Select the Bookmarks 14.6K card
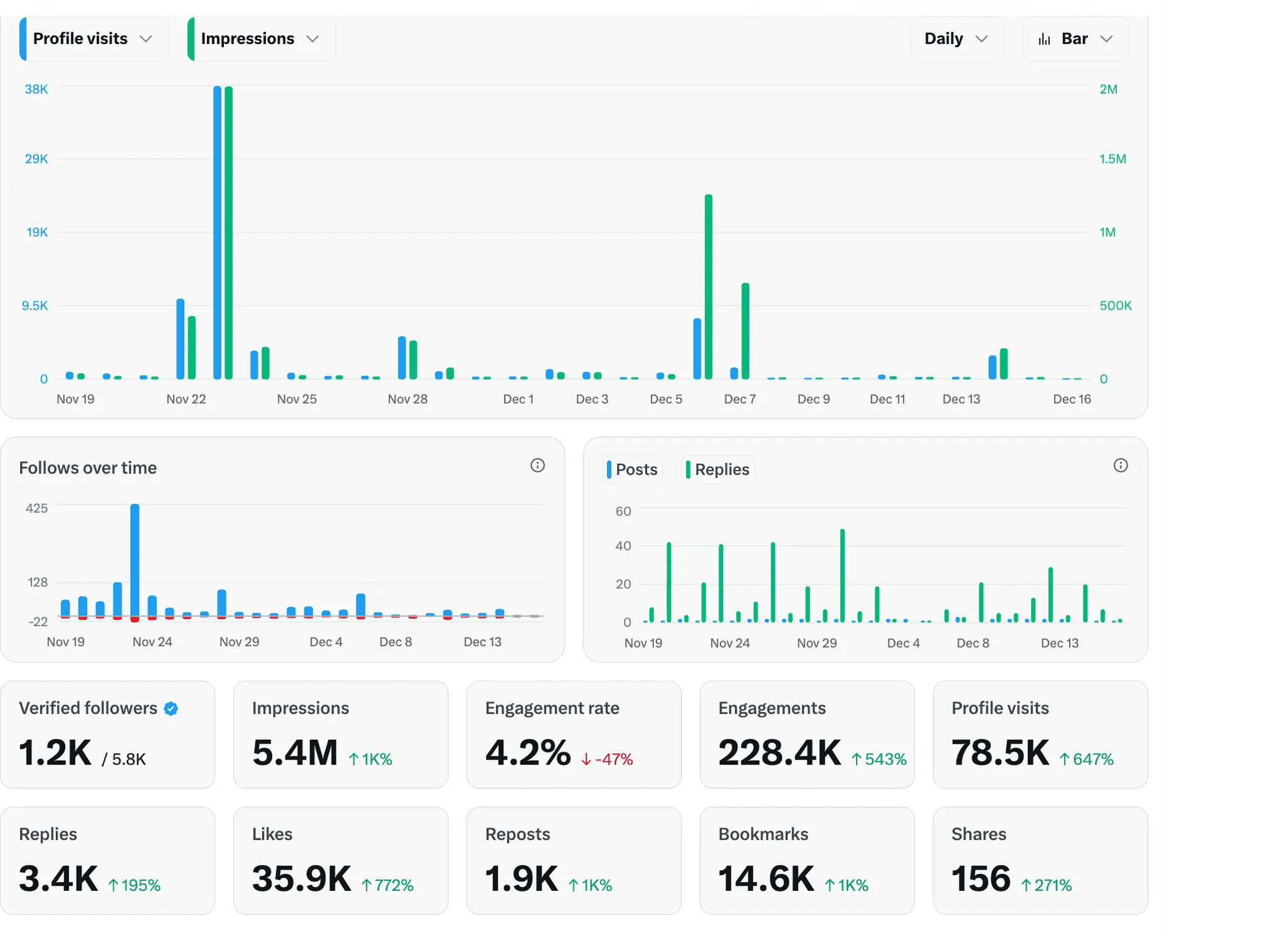Screen dimensions: 1288x933 coord(807,860)
